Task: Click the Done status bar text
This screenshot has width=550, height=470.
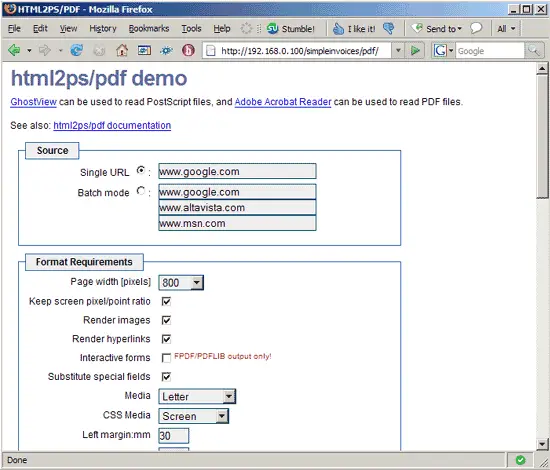Action: [x=17, y=460]
